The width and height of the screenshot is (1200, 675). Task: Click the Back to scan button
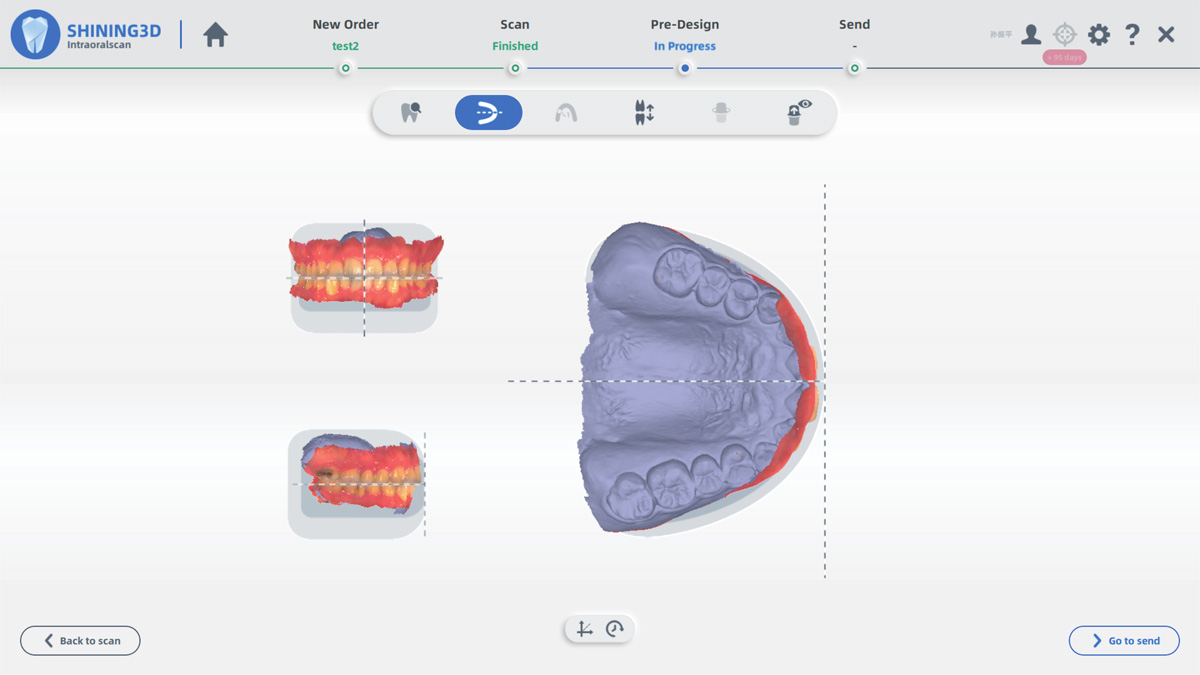[80, 641]
